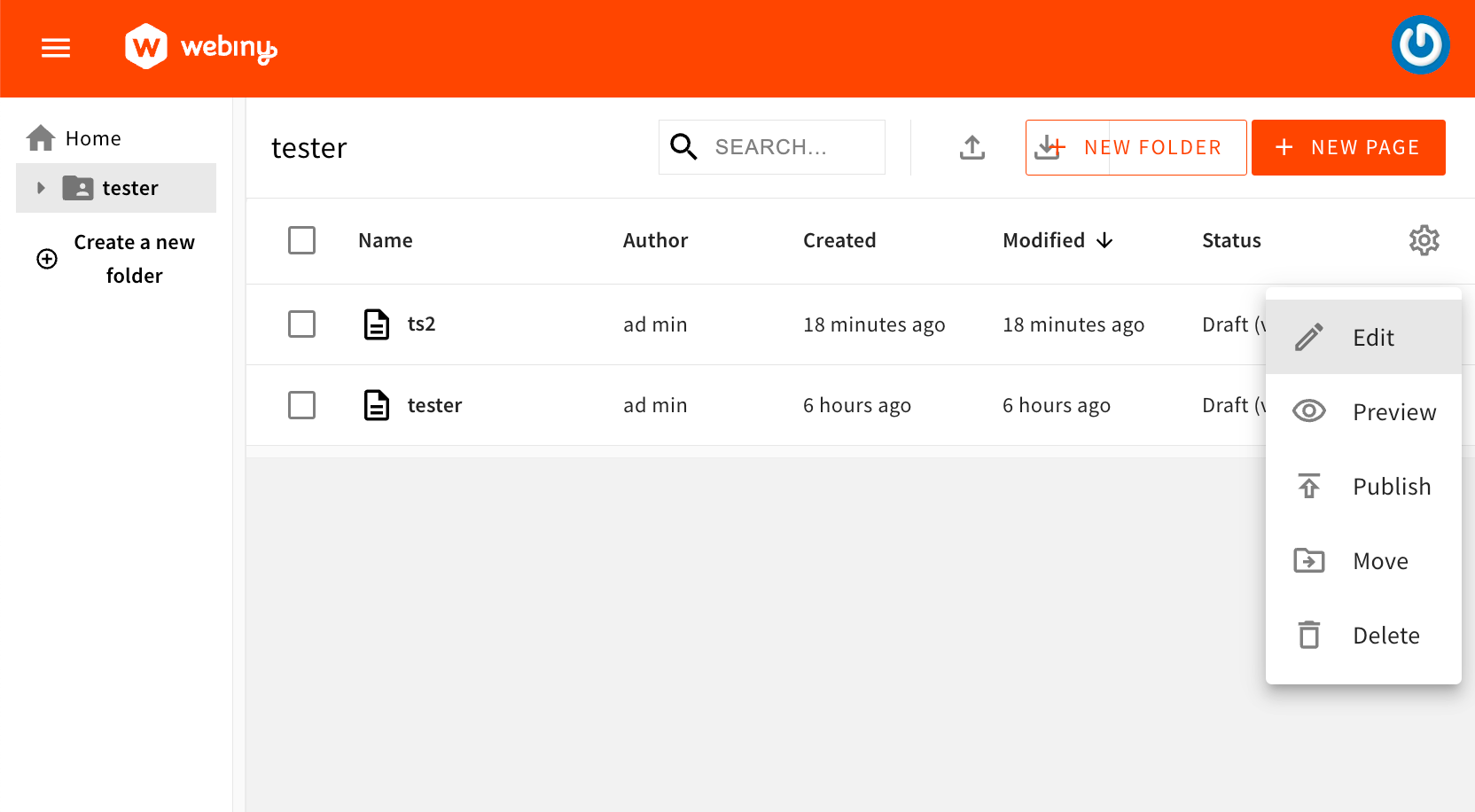Image resolution: width=1475 pixels, height=812 pixels.
Task: Open the hamburger navigation menu
Action: coord(55,48)
